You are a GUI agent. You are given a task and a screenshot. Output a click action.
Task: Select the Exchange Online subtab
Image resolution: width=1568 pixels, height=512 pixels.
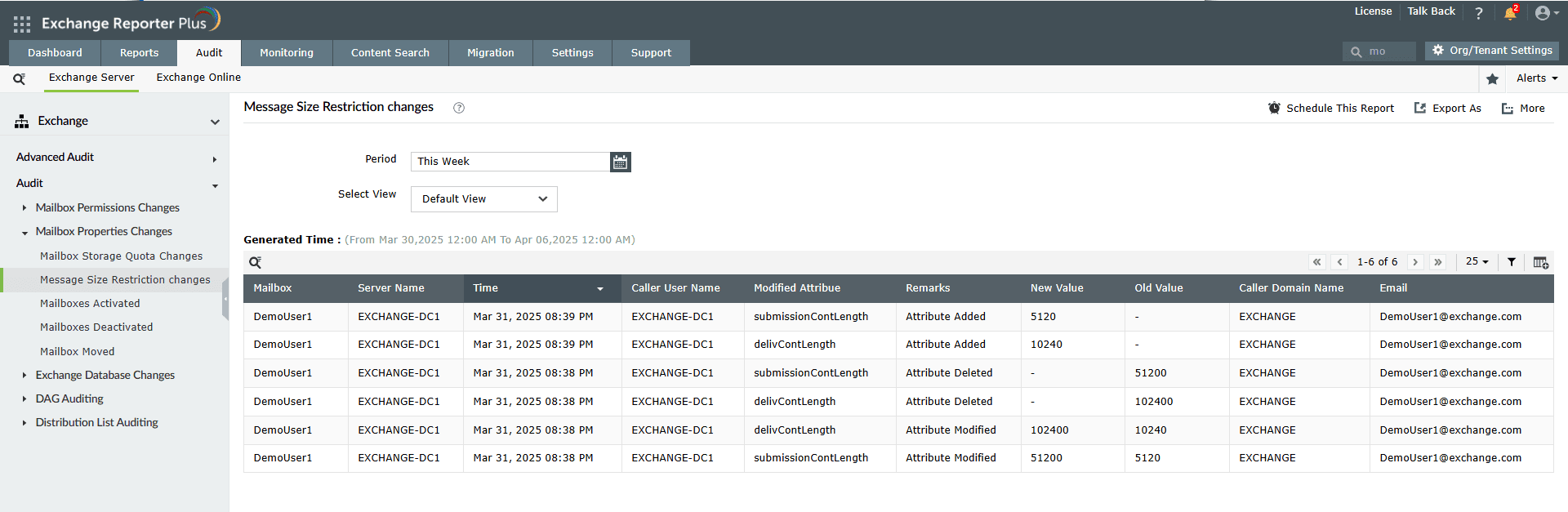click(x=198, y=78)
